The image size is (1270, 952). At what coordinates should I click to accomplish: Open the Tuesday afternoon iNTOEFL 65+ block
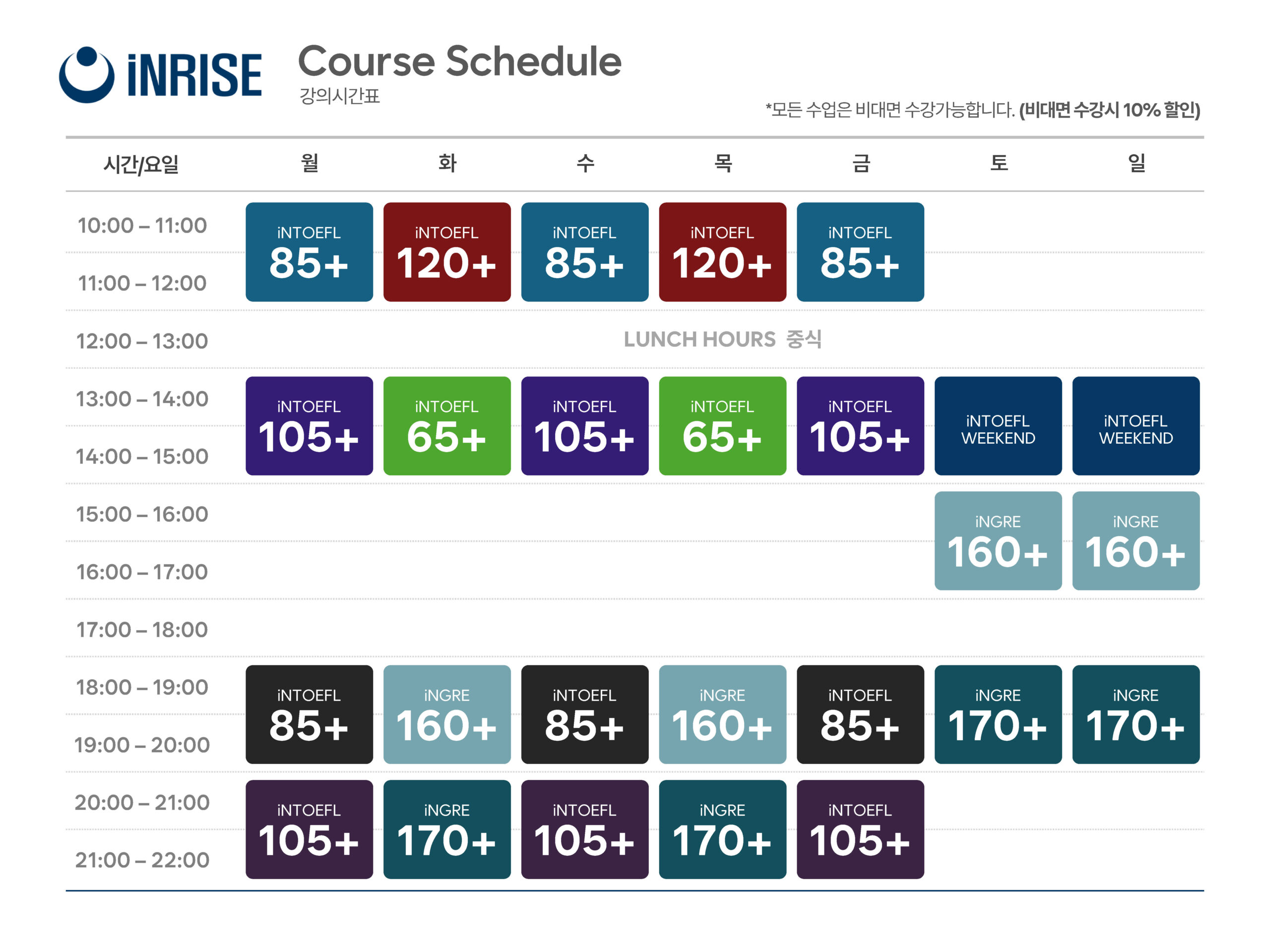pos(446,426)
